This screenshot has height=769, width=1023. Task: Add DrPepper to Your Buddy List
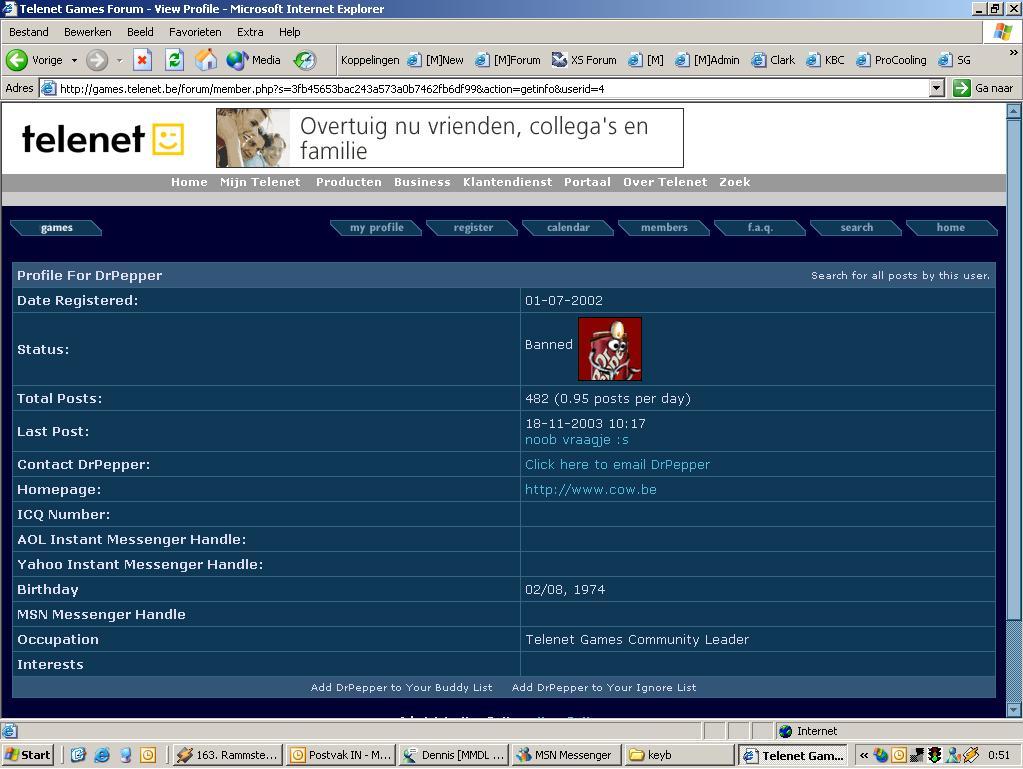point(401,687)
